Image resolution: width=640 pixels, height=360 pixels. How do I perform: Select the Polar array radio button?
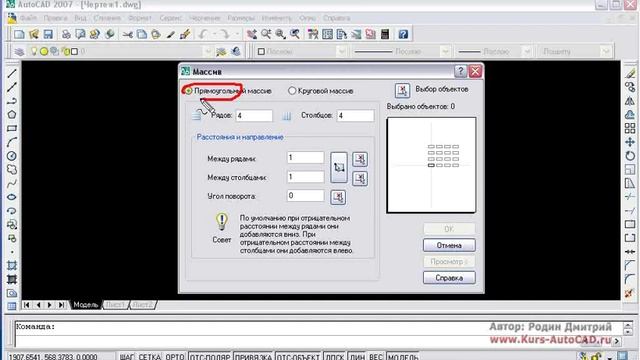(x=291, y=91)
